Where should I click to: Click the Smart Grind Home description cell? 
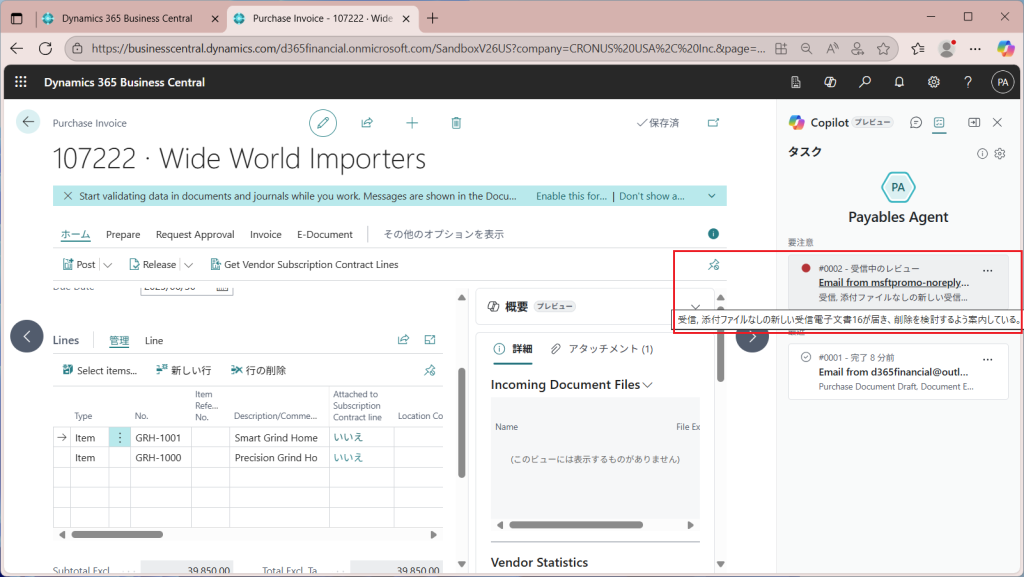tap(280, 437)
